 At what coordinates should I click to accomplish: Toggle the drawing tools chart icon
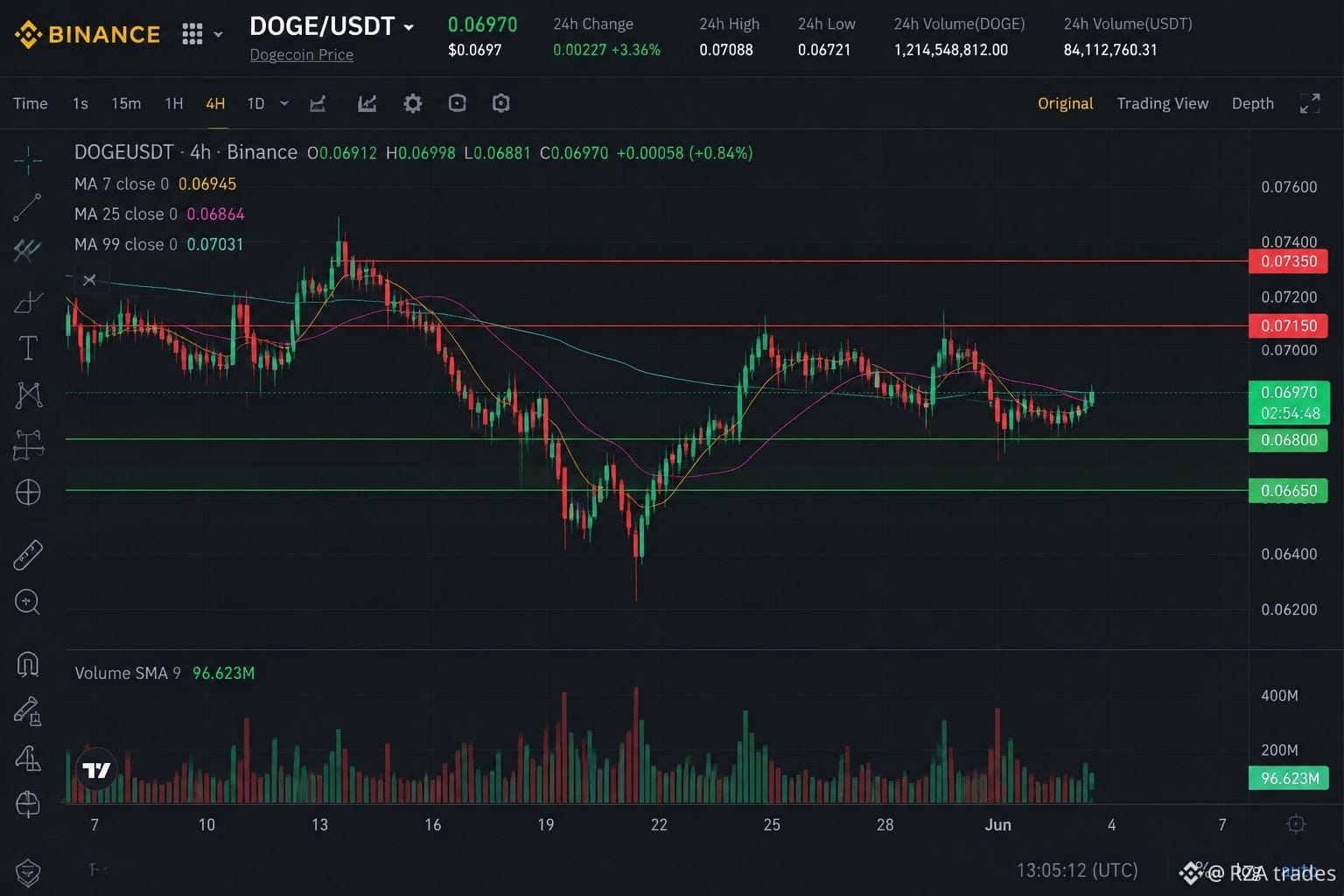point(318,103)
